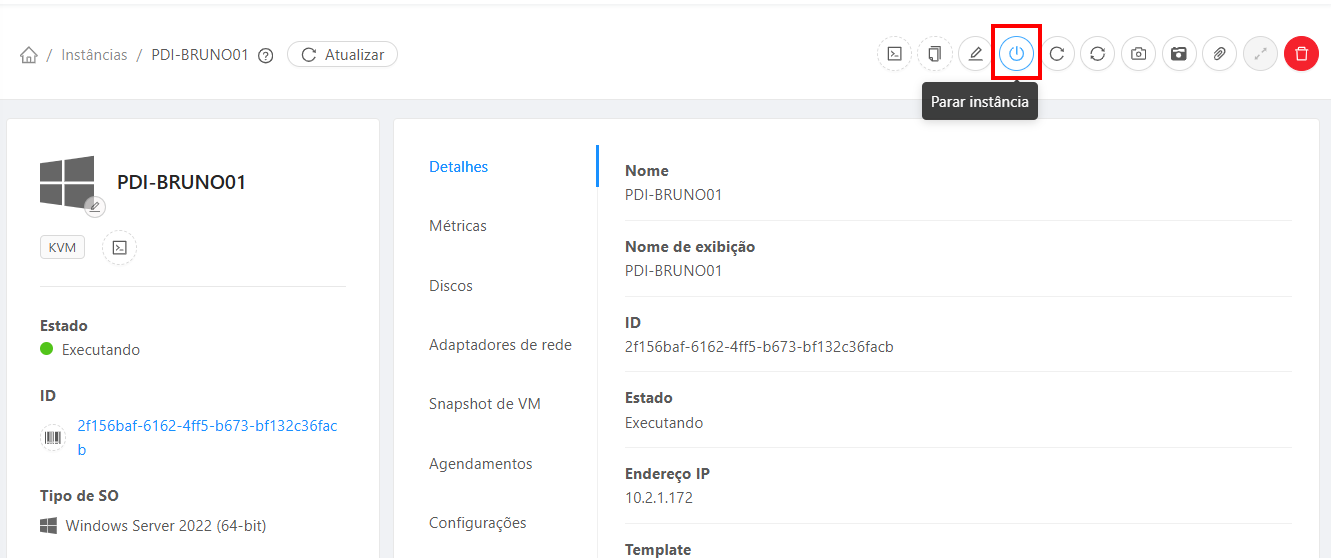Screen dimensions: 1331x558
Task: Click the filled camera volume snapshot icon
Action: (1179, 54)
